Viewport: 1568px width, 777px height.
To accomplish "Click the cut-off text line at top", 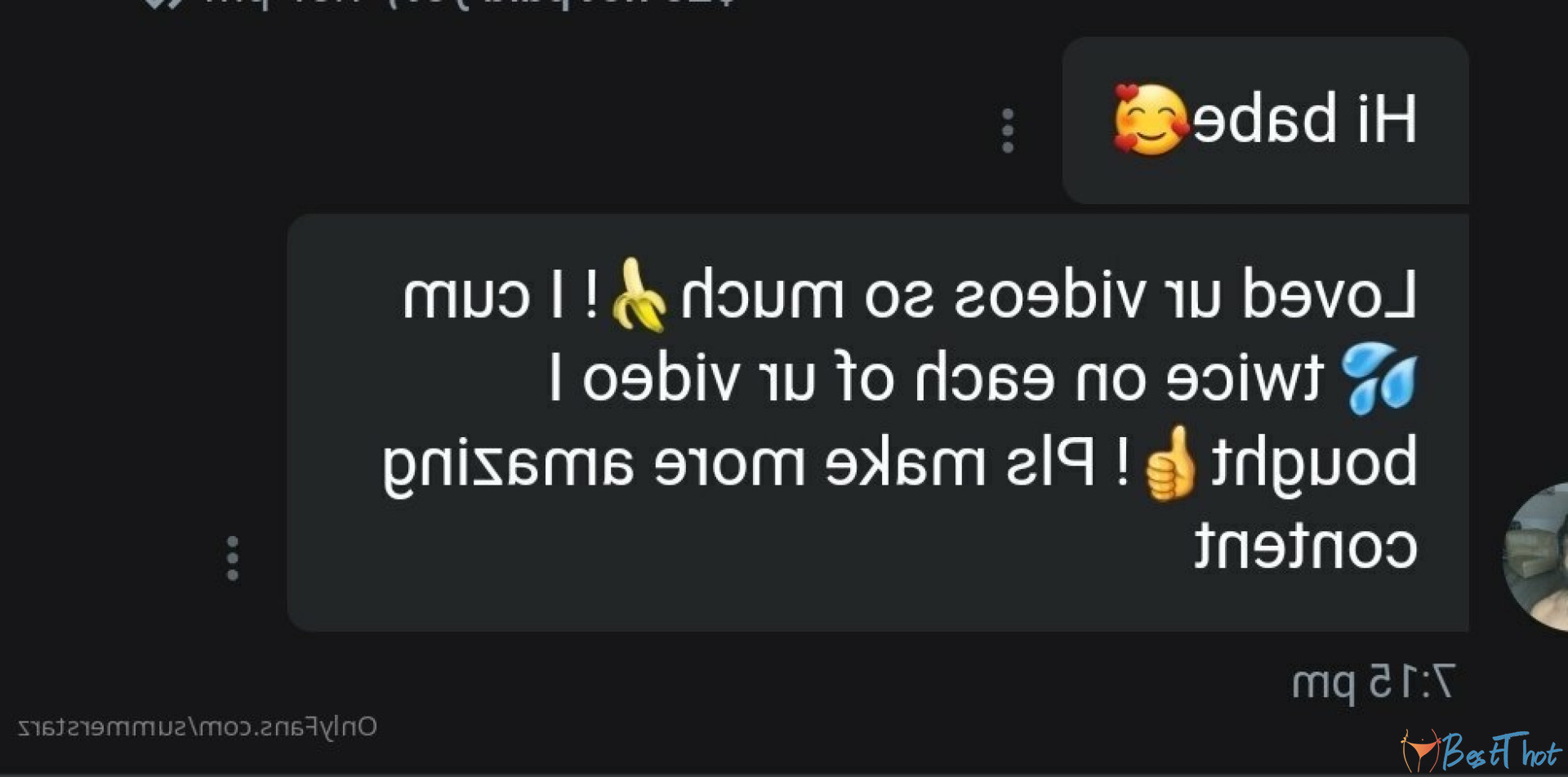I will [x=470, y=4].
